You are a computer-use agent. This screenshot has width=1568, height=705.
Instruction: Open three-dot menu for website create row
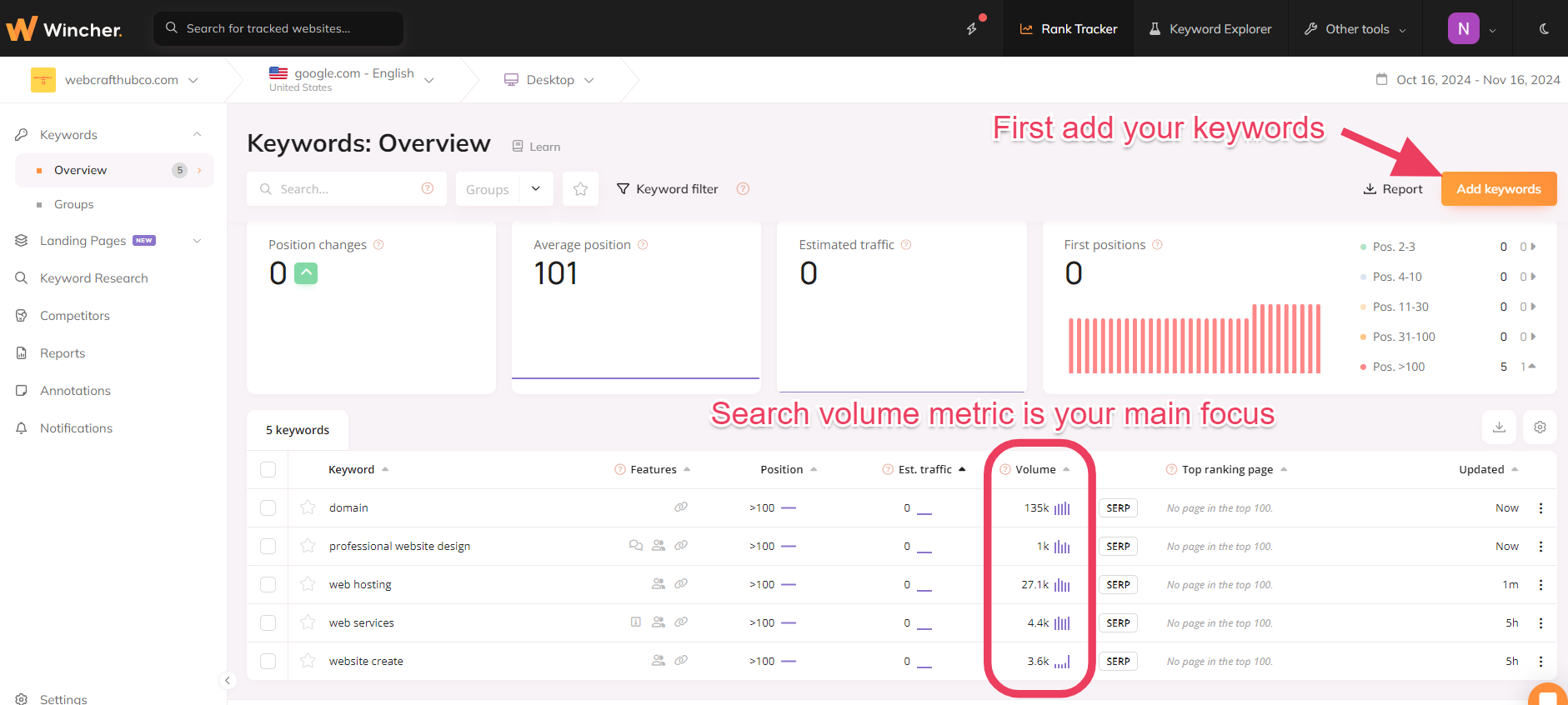1540,661
